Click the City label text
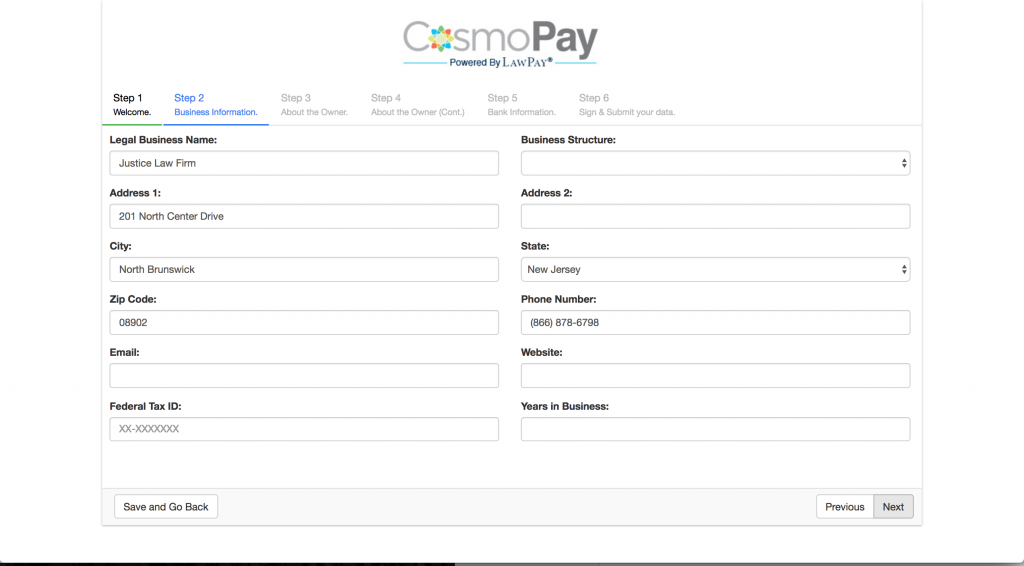The width and height of the screenshot is (1024, 566). [x=121, y=246]
